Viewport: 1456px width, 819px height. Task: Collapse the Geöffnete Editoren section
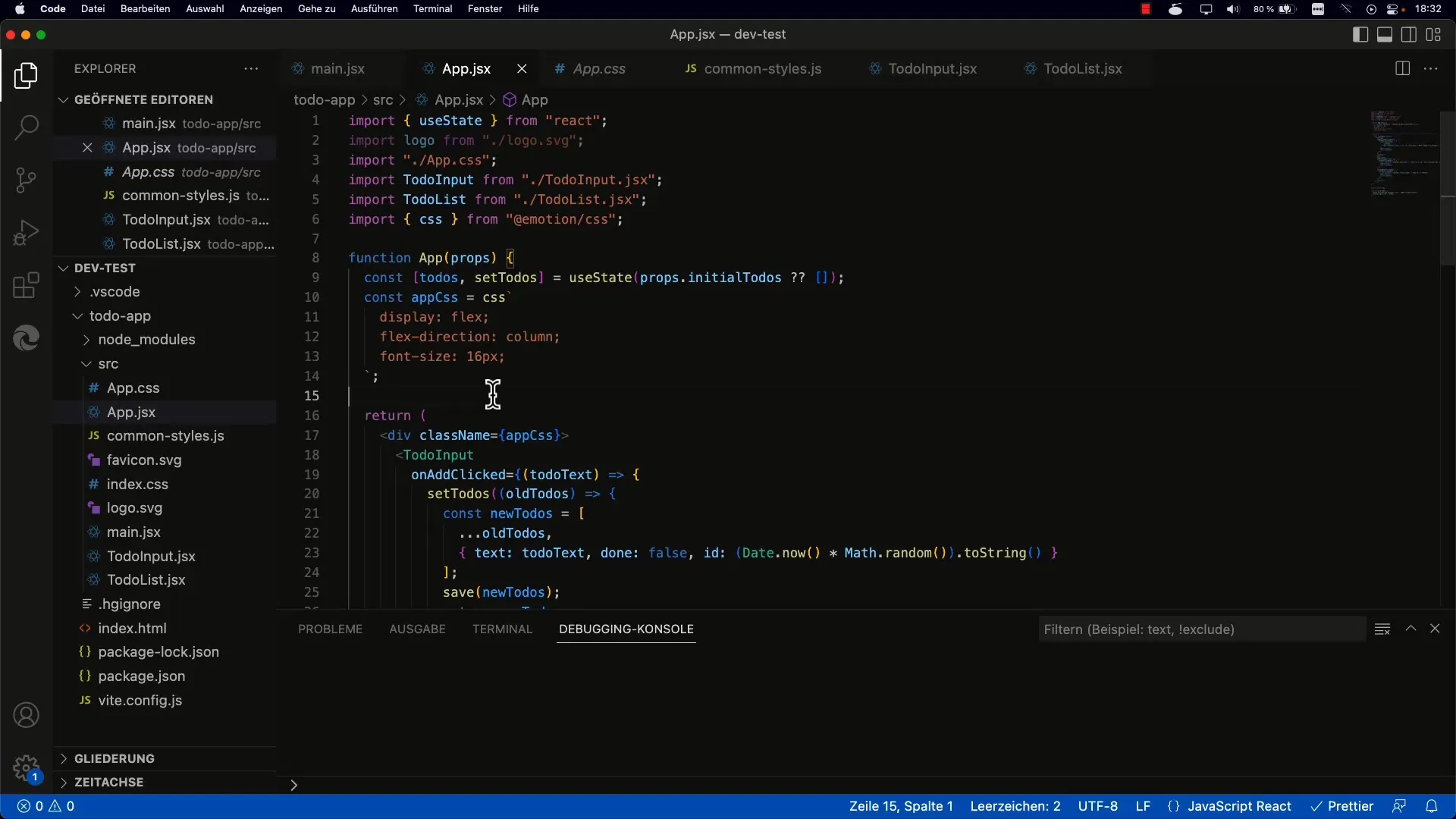[x=143, y=99]
